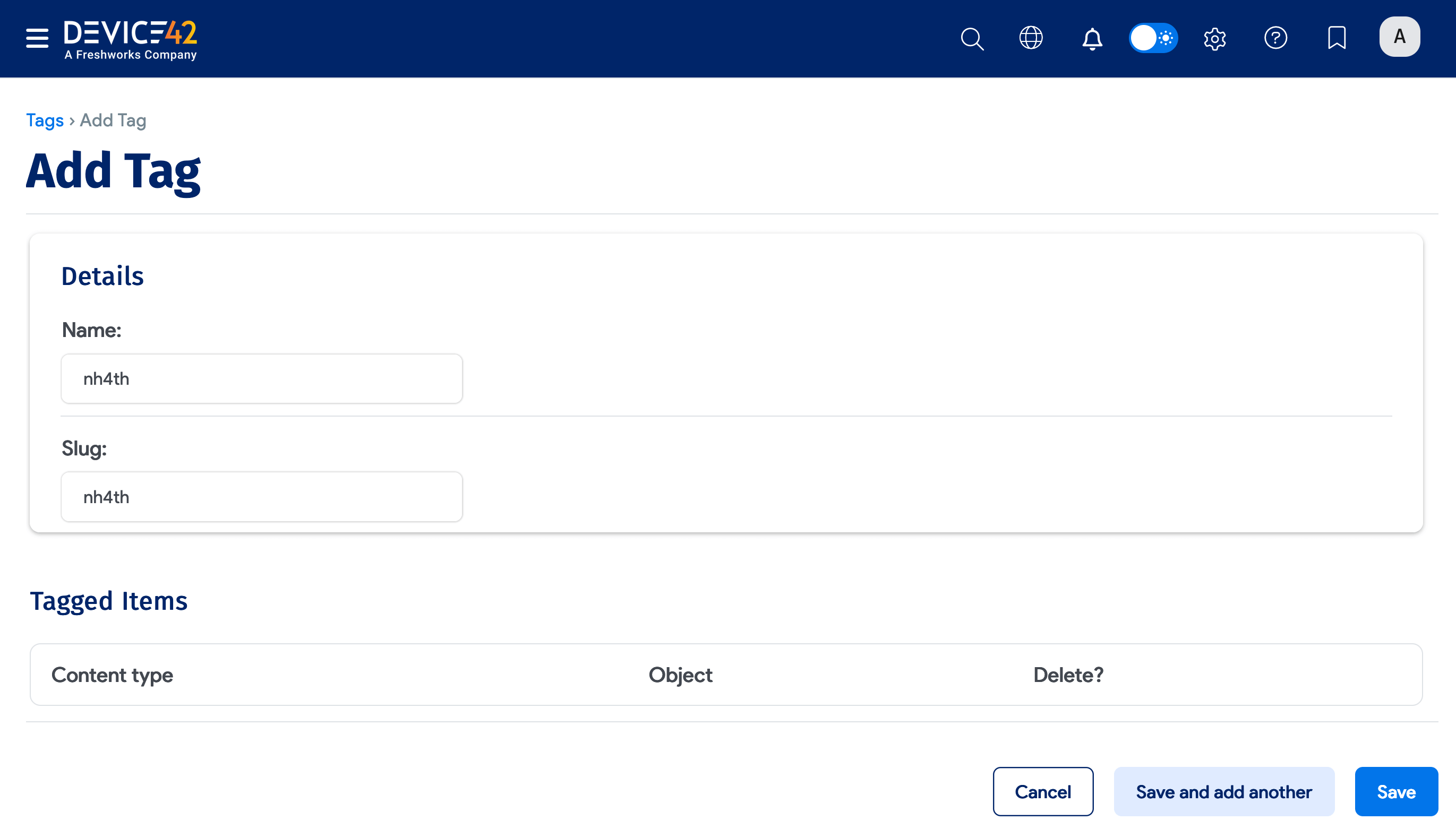Open the hamburger navigation menu
The image size is (1456, 829).
tap(37, 38)
